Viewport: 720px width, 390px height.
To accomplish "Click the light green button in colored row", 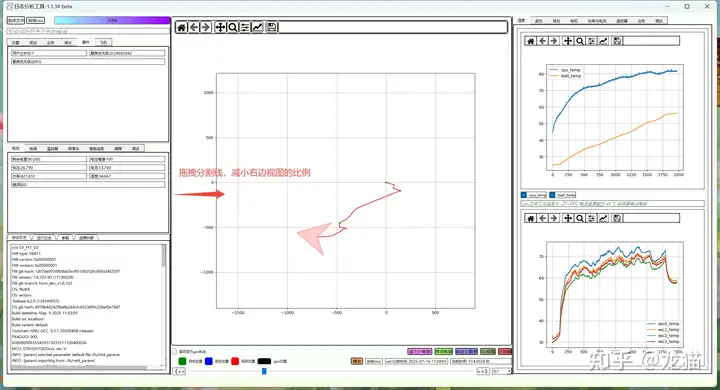I will pos(444,351).
